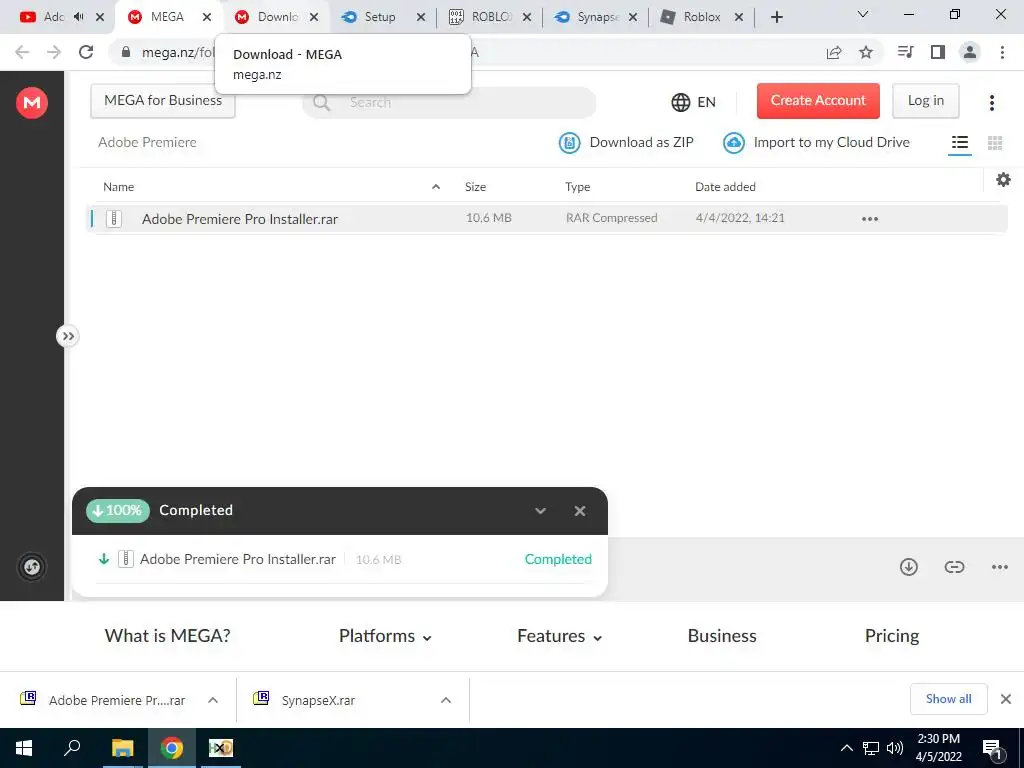This screenshot has height=768, width=1024.
Task: Click the link icon in the bottom action bar
Action: click(x=954, y=566)
